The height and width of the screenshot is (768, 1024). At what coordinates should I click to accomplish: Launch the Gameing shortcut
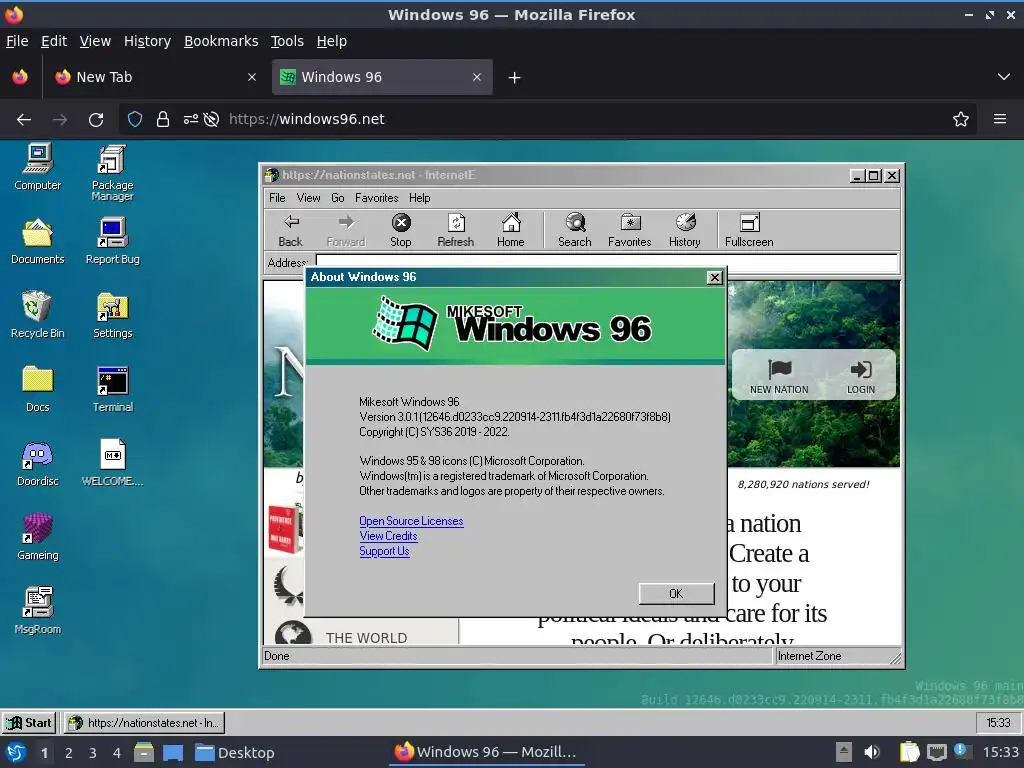point(38,537)
